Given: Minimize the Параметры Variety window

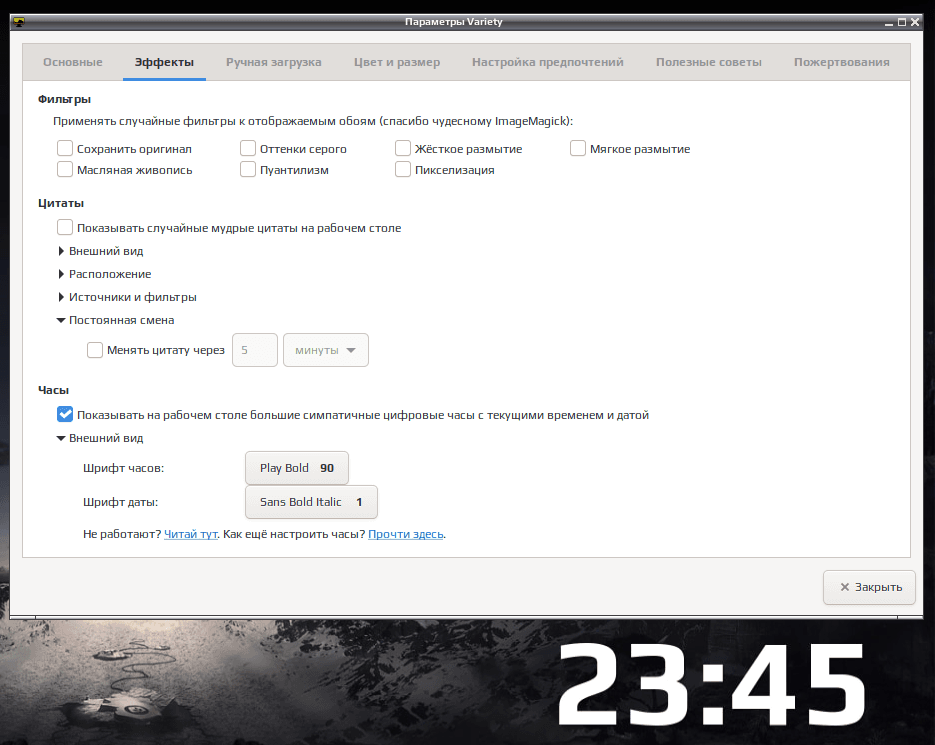Looking at the screenshot, I should click(889, 23).
